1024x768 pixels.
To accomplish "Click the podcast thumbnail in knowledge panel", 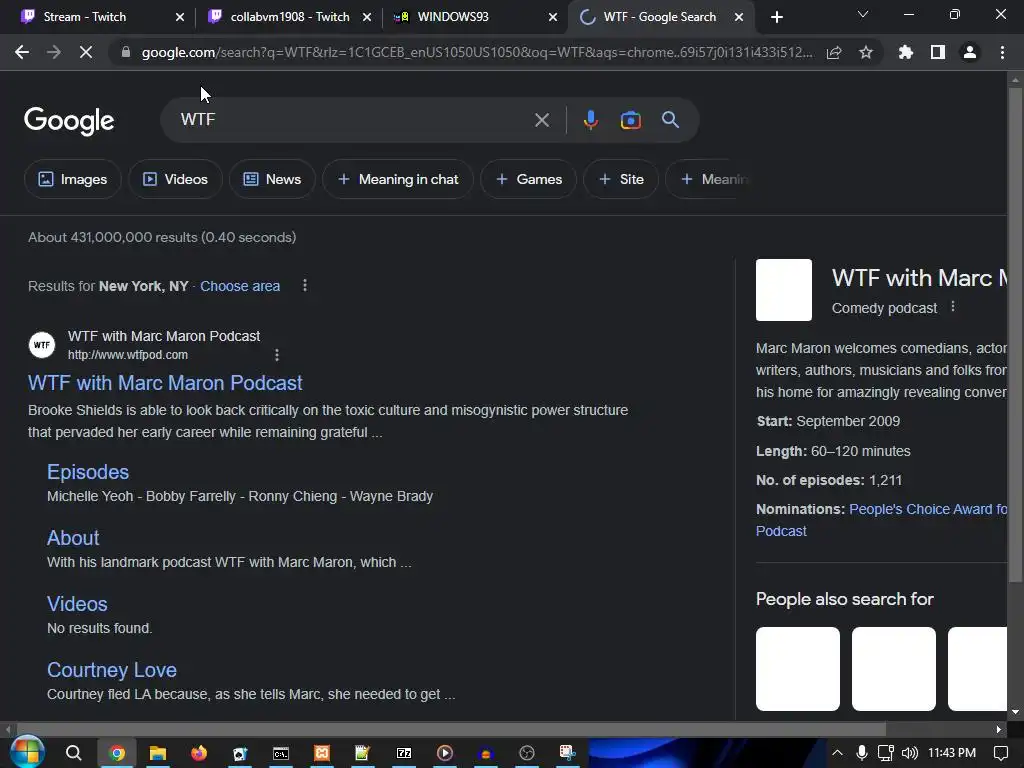I will (784, 290).
